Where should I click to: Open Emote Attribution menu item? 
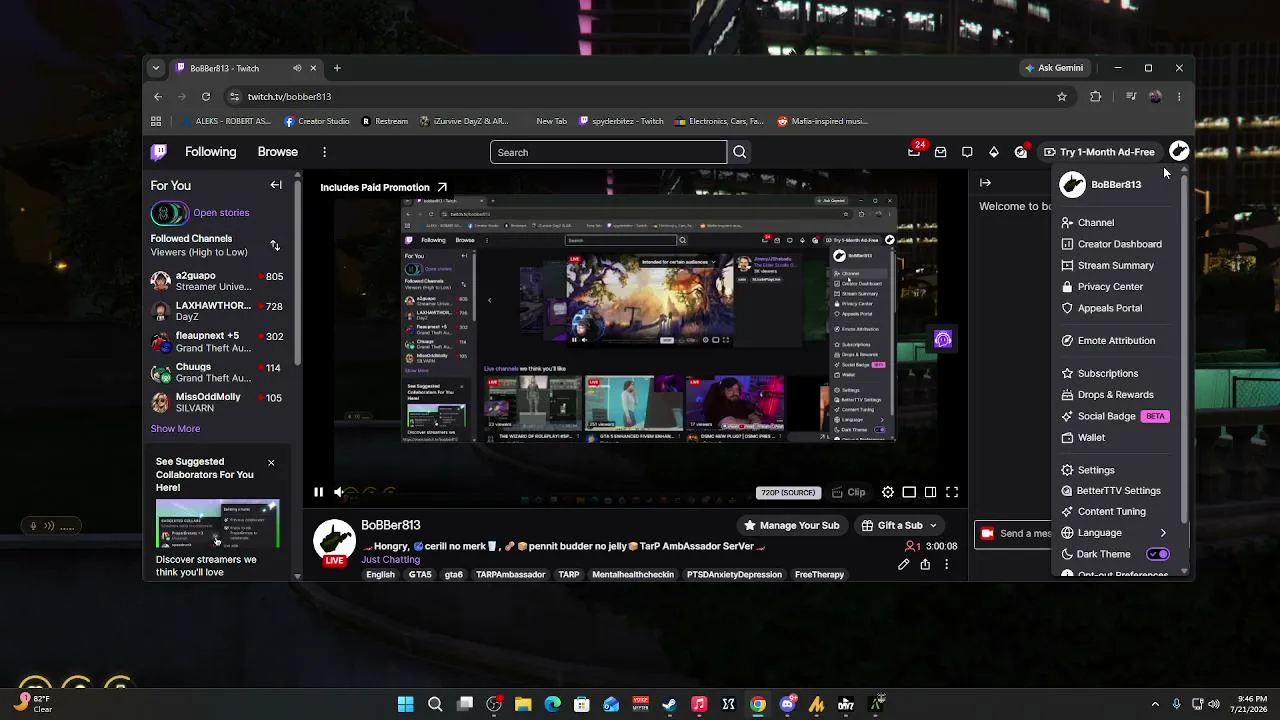1114,340
